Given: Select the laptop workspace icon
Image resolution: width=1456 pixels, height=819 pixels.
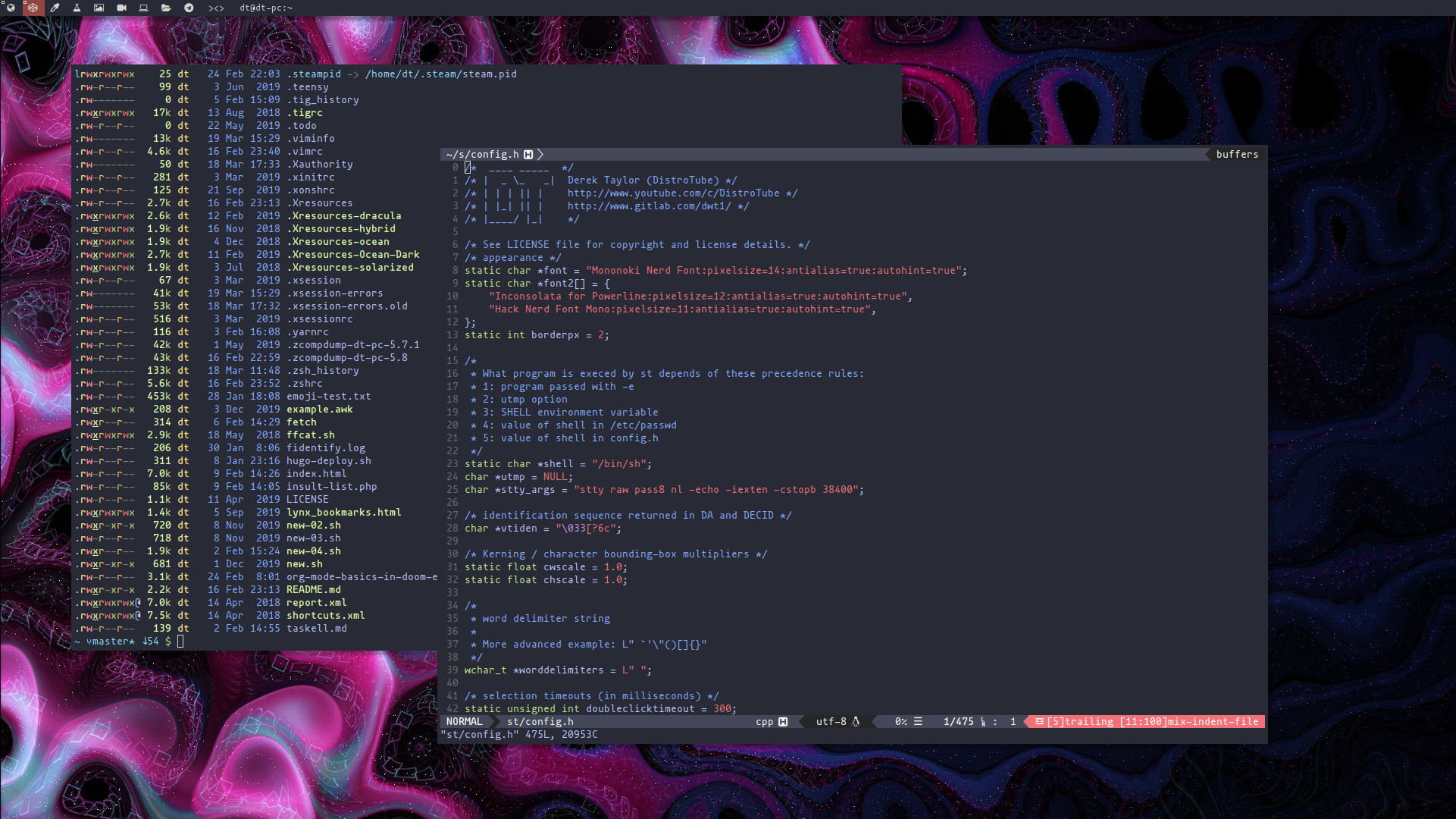Looking at the screenshot, I should pyautogui.click(x=143, y=8).
